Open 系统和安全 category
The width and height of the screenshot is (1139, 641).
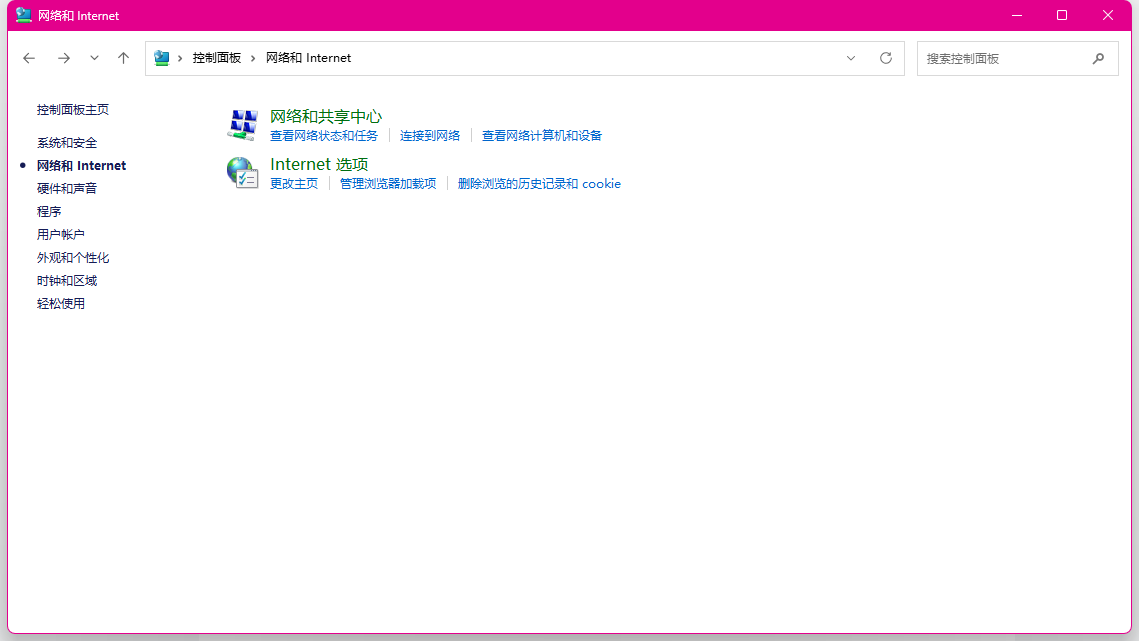point(67,143)
